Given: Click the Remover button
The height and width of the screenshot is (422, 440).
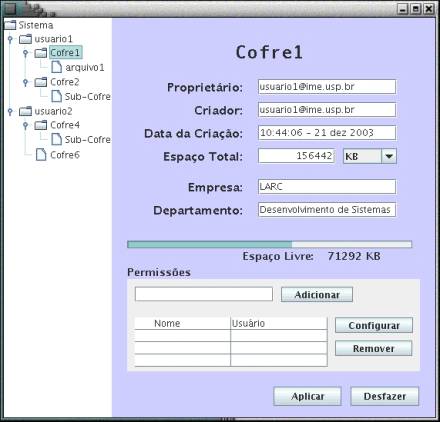Looking at the screenshot, I should 374,348.
